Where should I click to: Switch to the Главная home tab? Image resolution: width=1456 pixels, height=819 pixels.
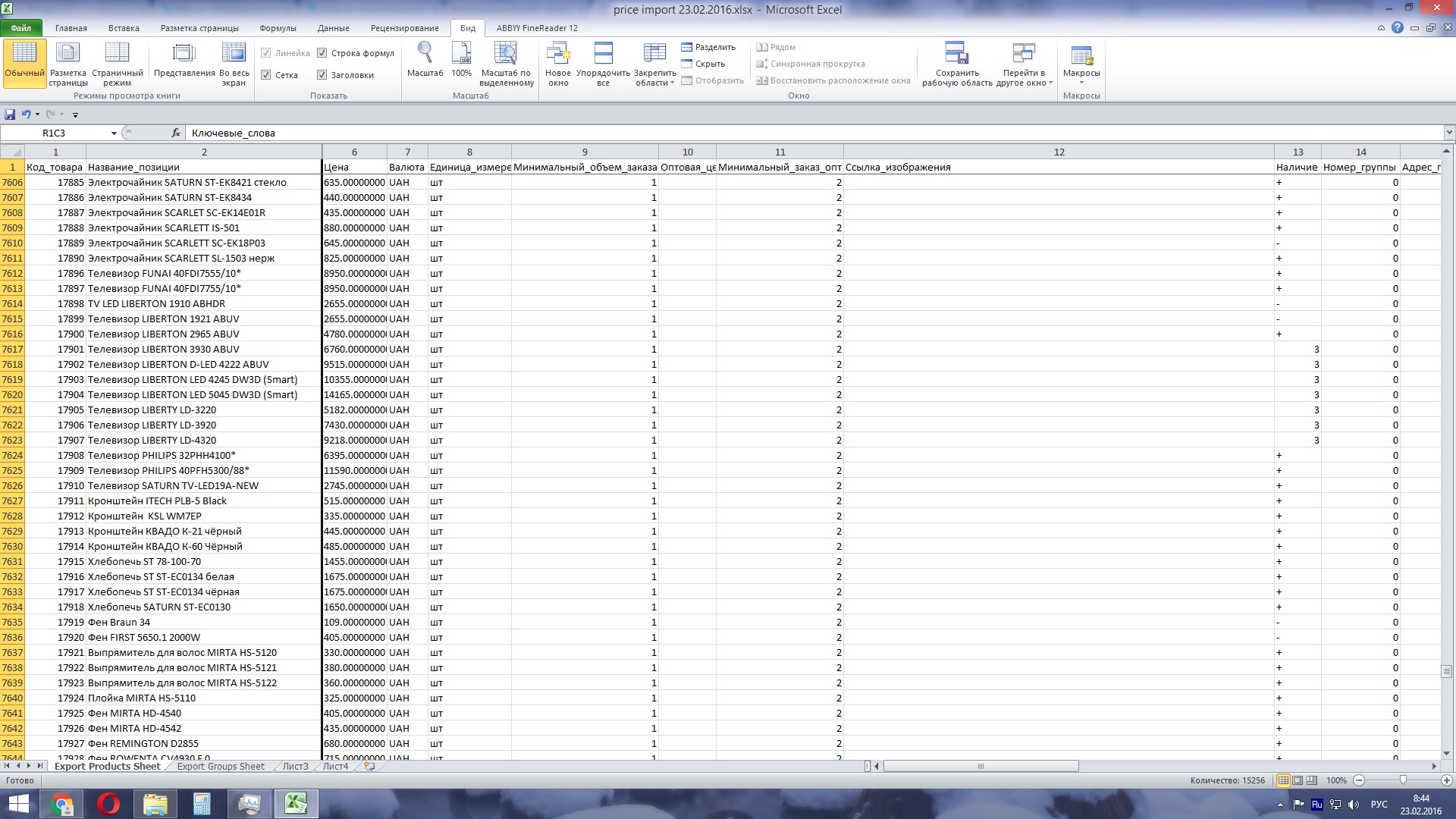click(x=71, y=28)
